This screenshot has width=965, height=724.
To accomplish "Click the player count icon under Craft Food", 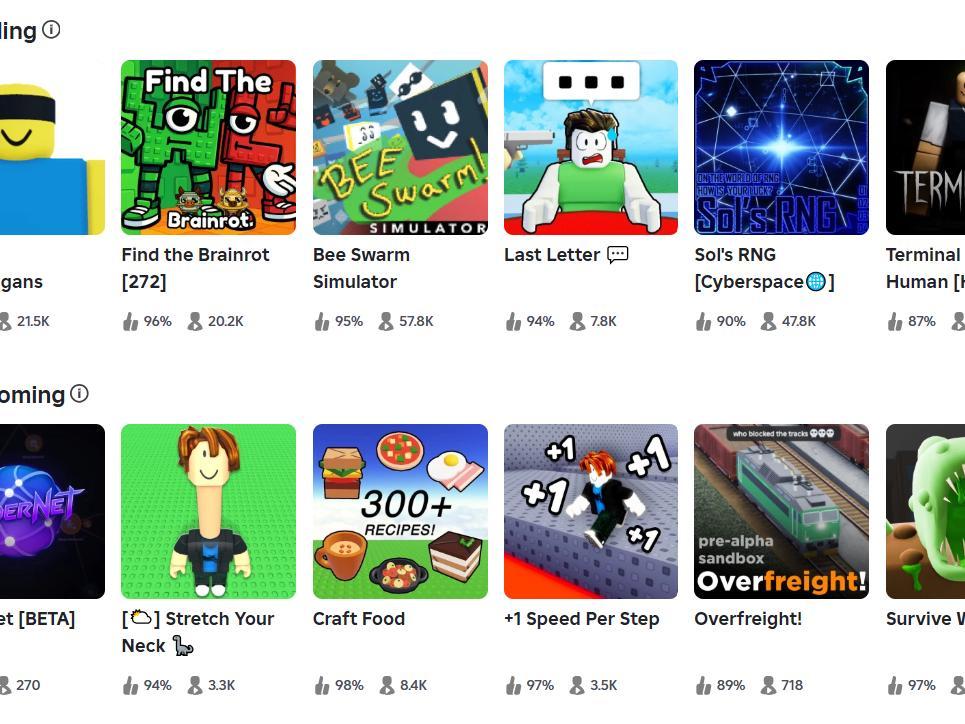I will click(x=387, y=685).
